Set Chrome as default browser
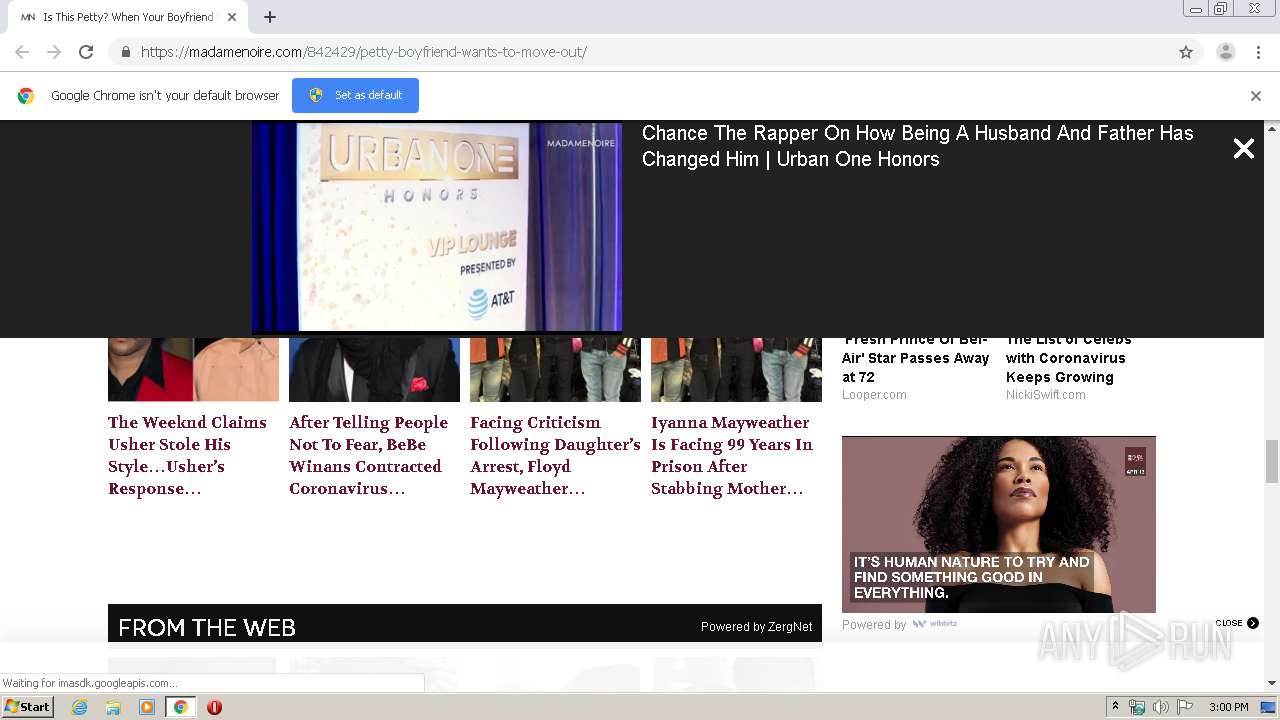 pyautogui.click(x=355, y=95)
